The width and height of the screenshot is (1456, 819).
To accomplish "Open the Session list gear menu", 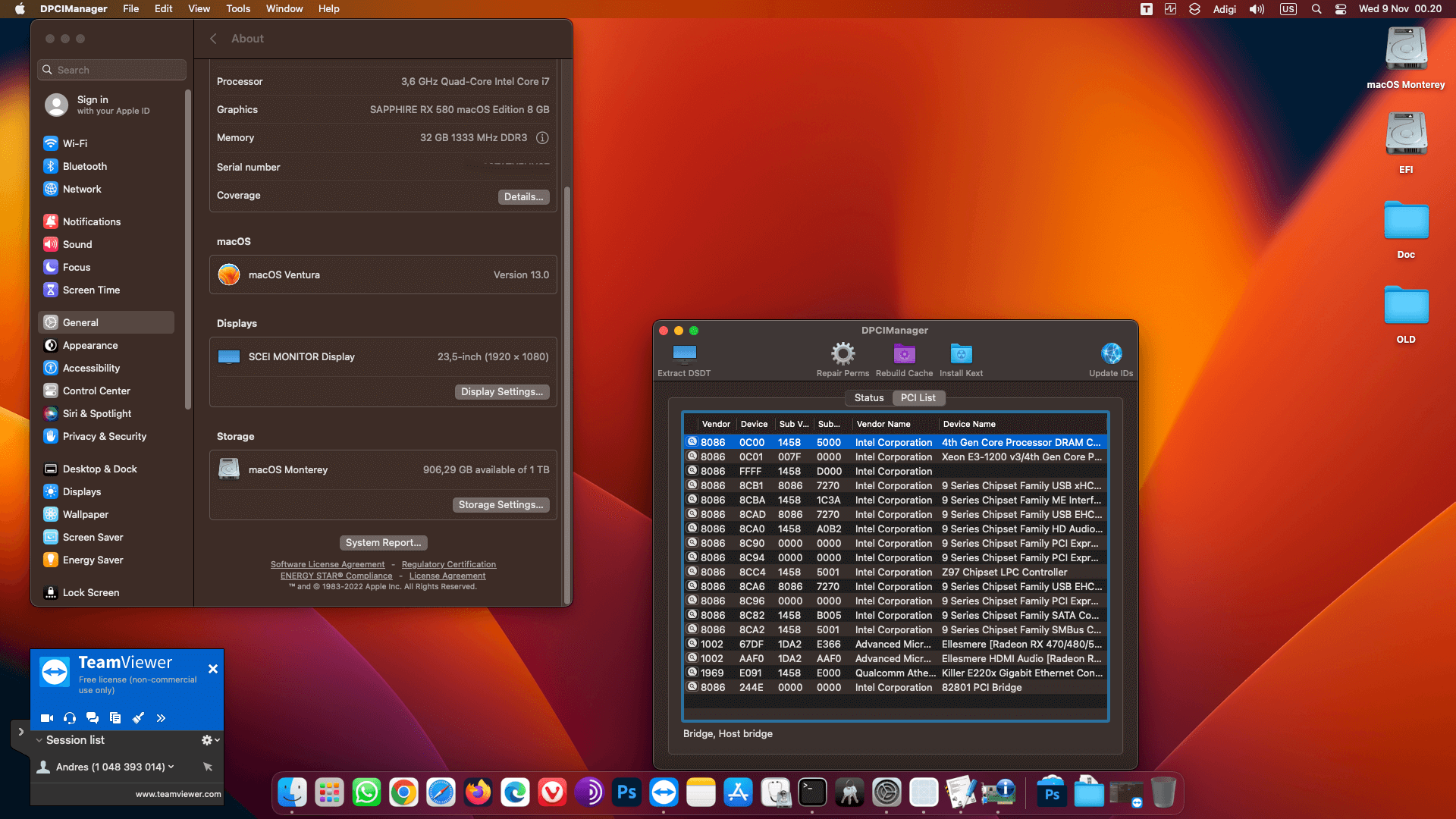I will coord(206,740).
